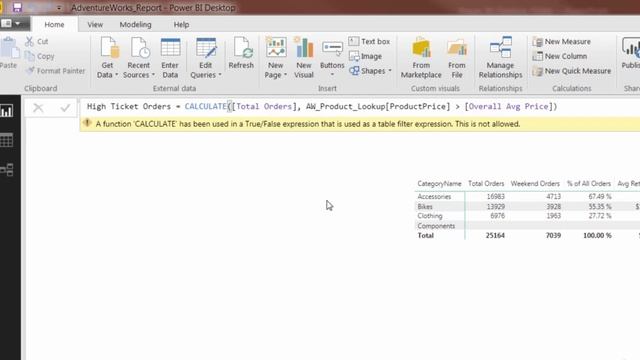Click the Total row label
This screenshot has width=640, height=360.
pyautogui.click(x=425, y=235)
